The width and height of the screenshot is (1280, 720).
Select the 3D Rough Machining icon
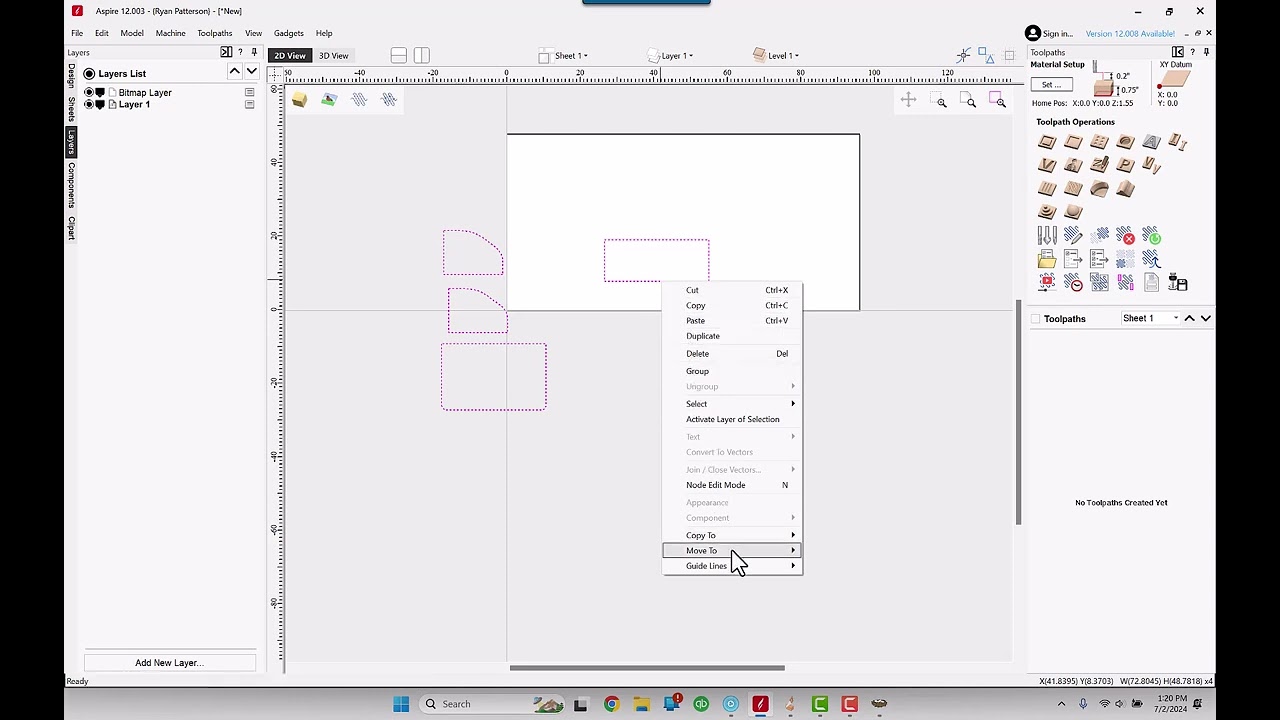(1047, 212)
